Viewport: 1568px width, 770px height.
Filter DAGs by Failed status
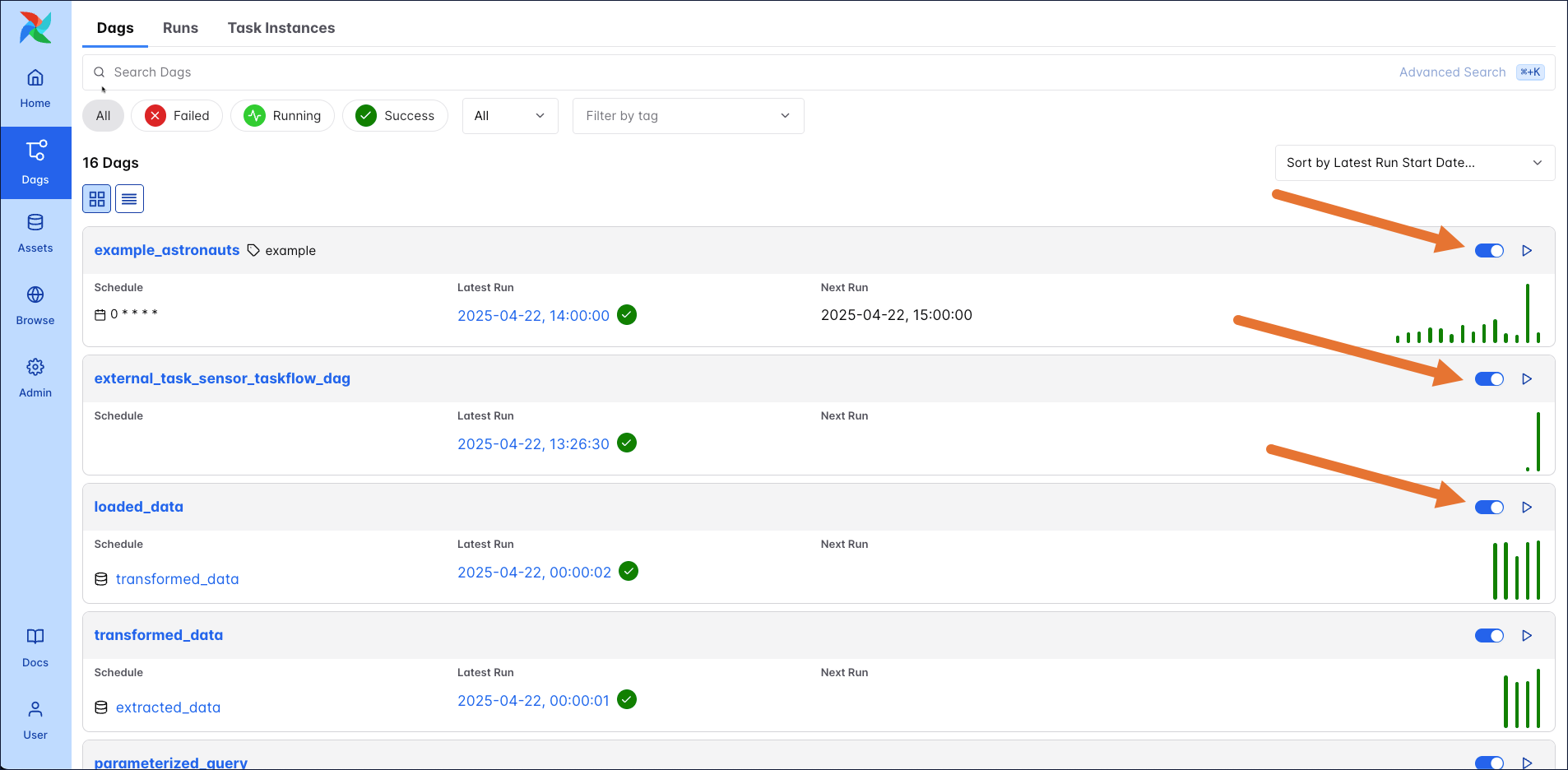[177, 116]
